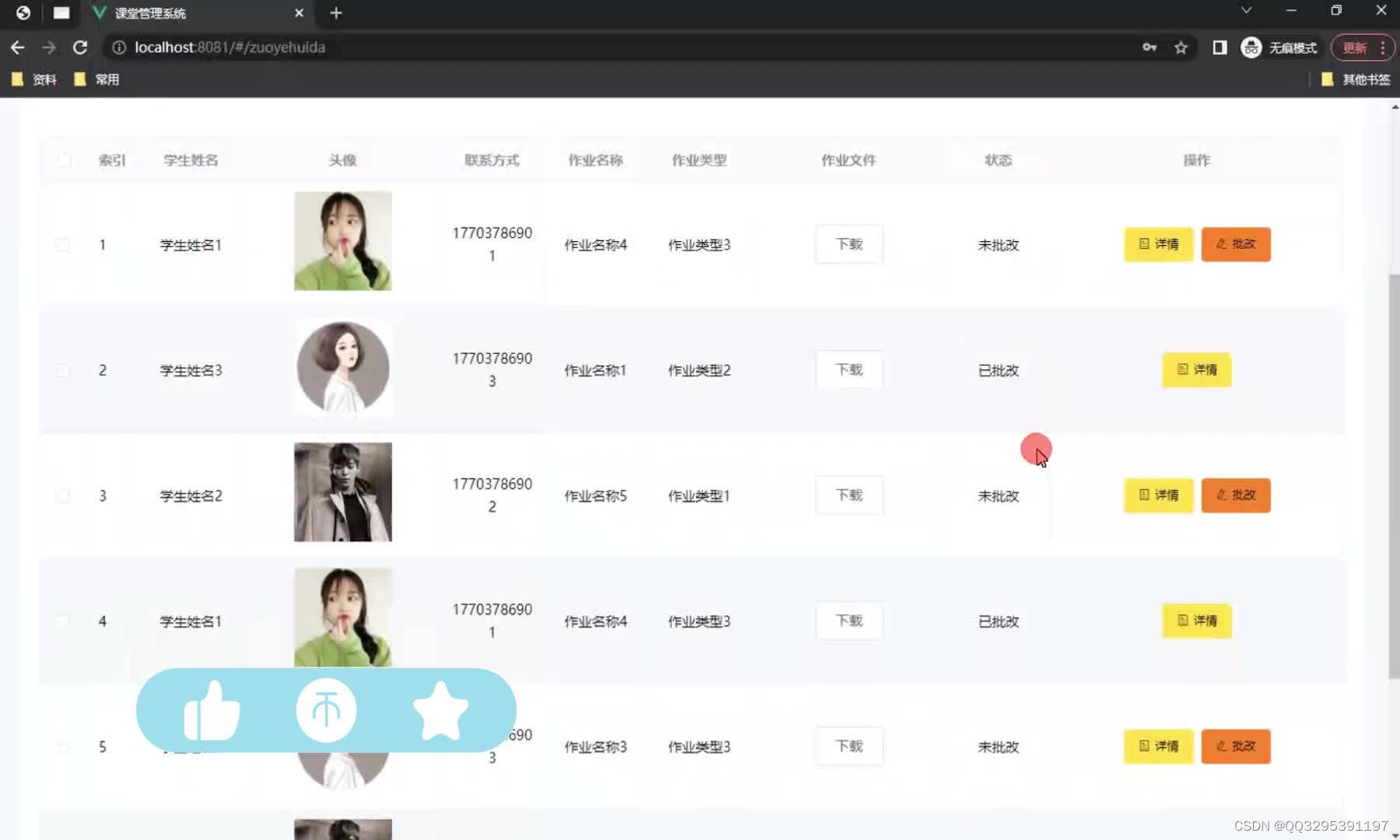Image resolution: width=1400 pixels, height=840 pixels.
Task: Toggle the select-all checkbox in table header
Action: point(64,160)
